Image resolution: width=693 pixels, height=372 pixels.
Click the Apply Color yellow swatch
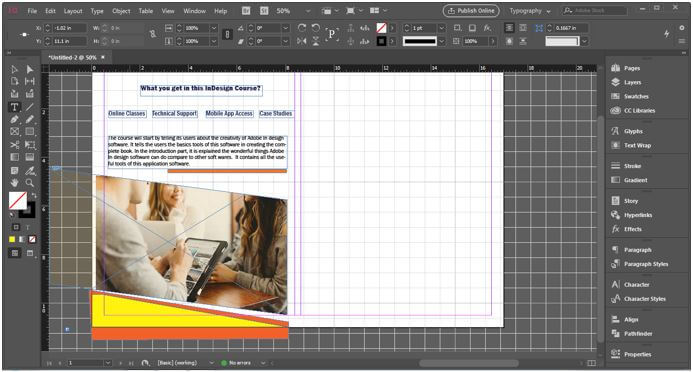[x=12, y=239]
